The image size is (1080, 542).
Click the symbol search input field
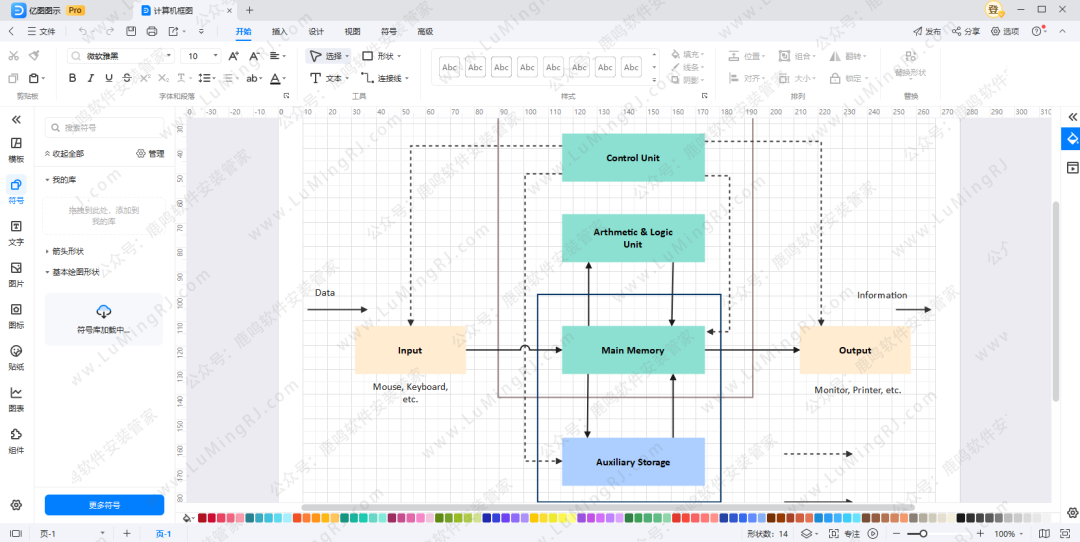click(110, 128)
